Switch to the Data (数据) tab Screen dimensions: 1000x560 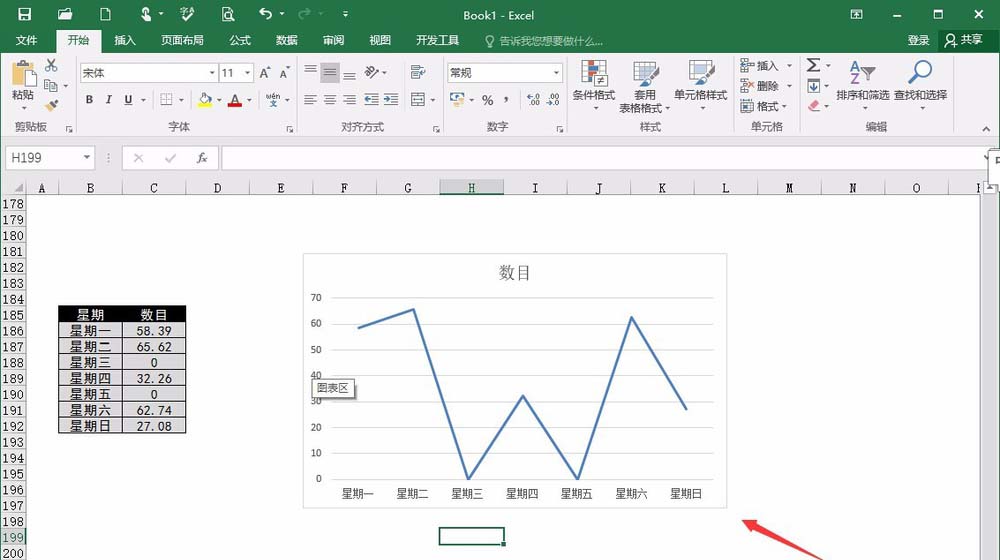point(286,40)
